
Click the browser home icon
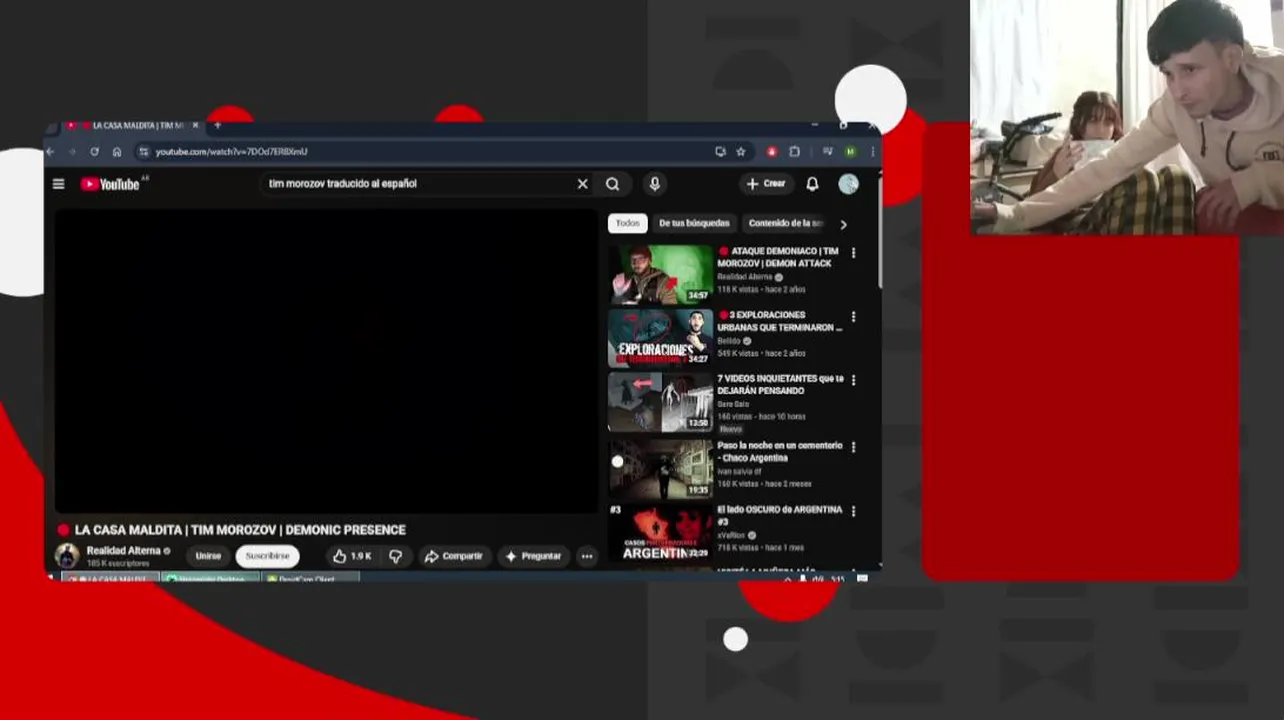(x=117, y=152)
